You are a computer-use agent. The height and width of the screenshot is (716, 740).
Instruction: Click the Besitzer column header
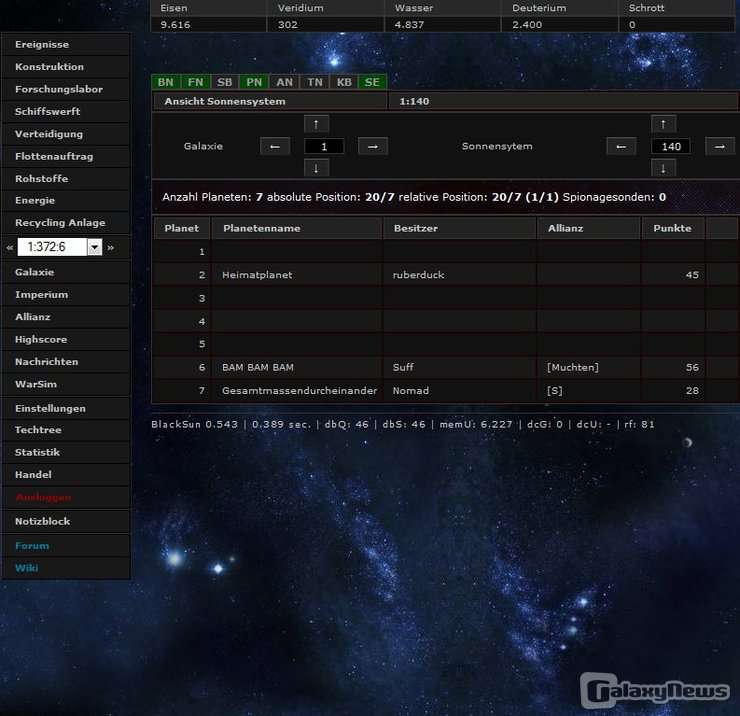(459, 228)
